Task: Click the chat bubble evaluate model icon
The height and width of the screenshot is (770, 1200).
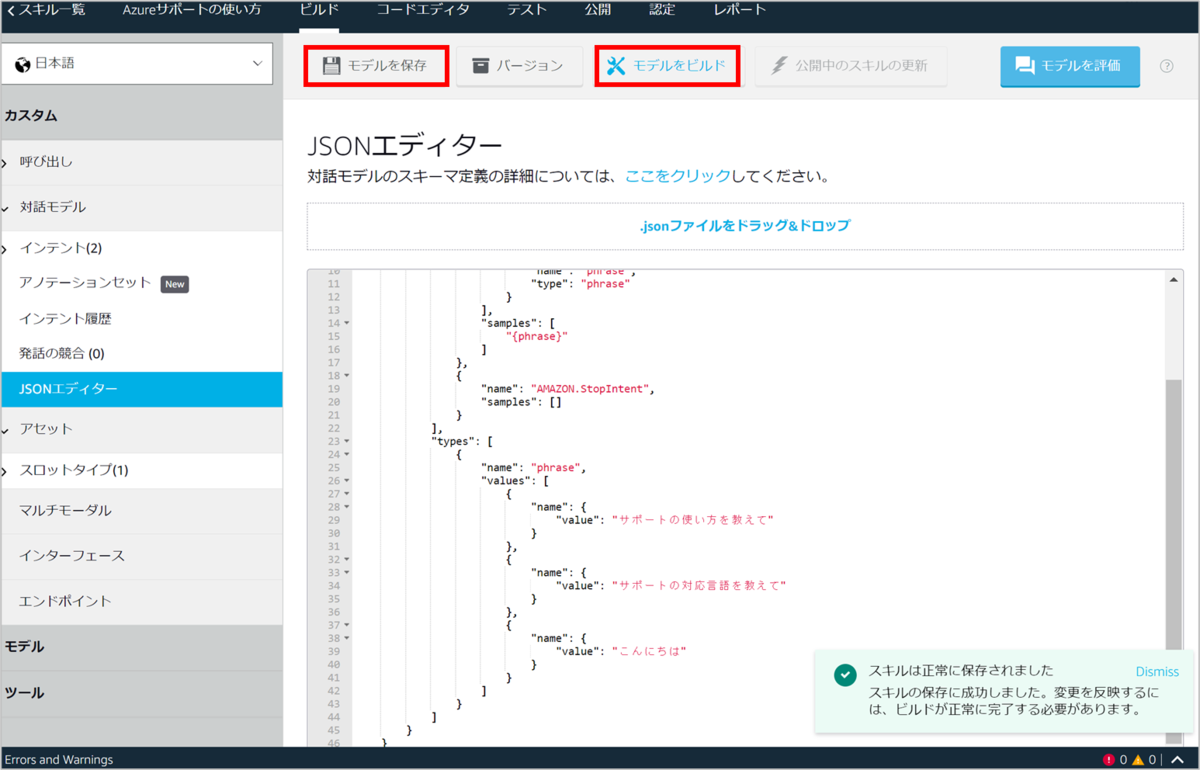Action: 1025,66
